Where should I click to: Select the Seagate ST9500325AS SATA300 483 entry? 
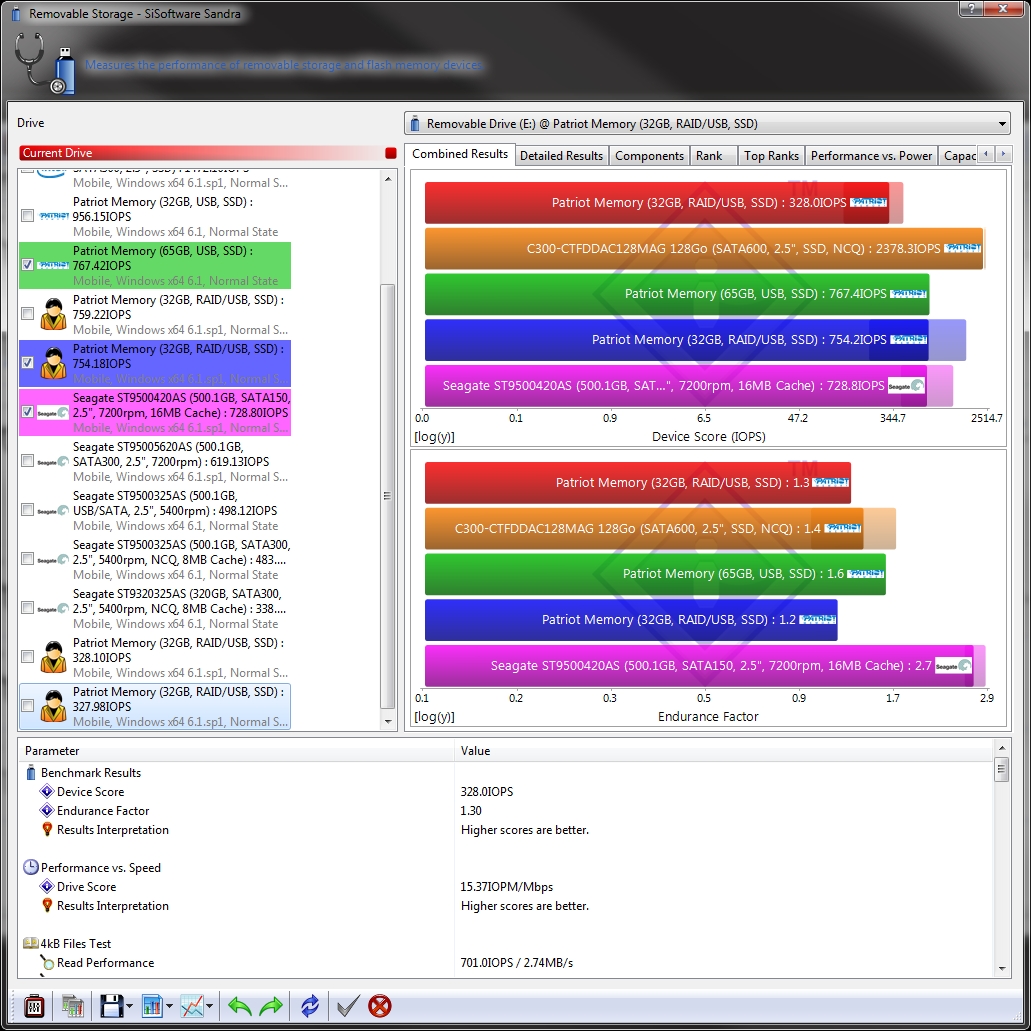coord(155,560)
